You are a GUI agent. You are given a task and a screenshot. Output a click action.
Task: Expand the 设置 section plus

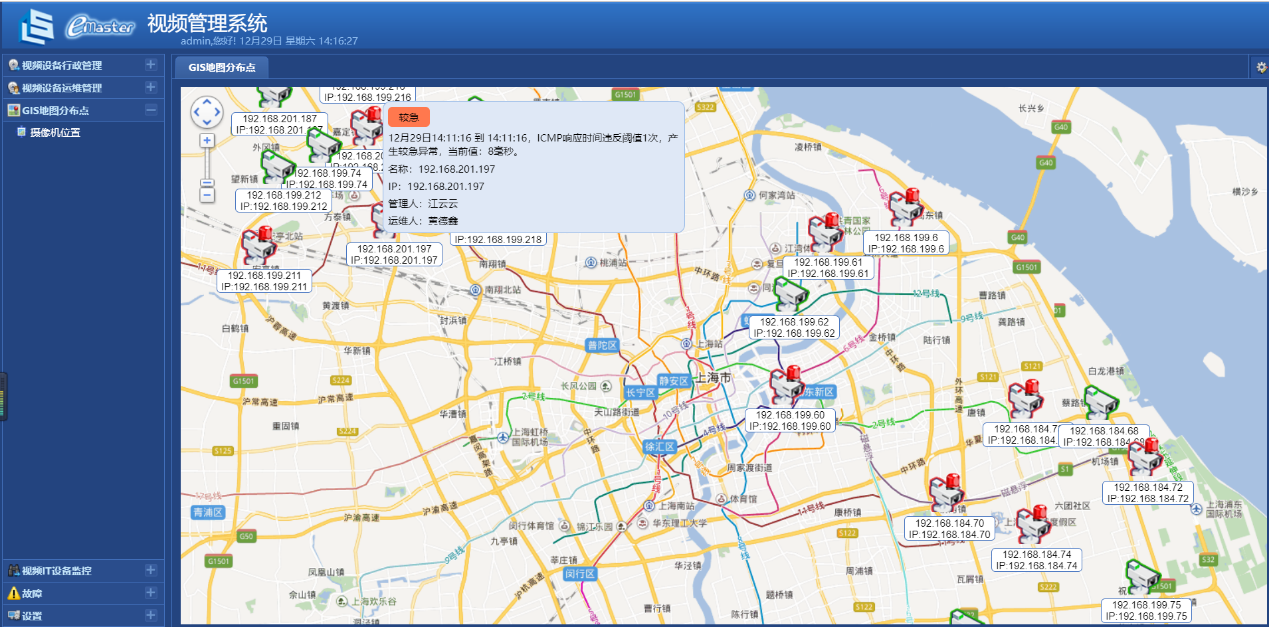(151, 616)
